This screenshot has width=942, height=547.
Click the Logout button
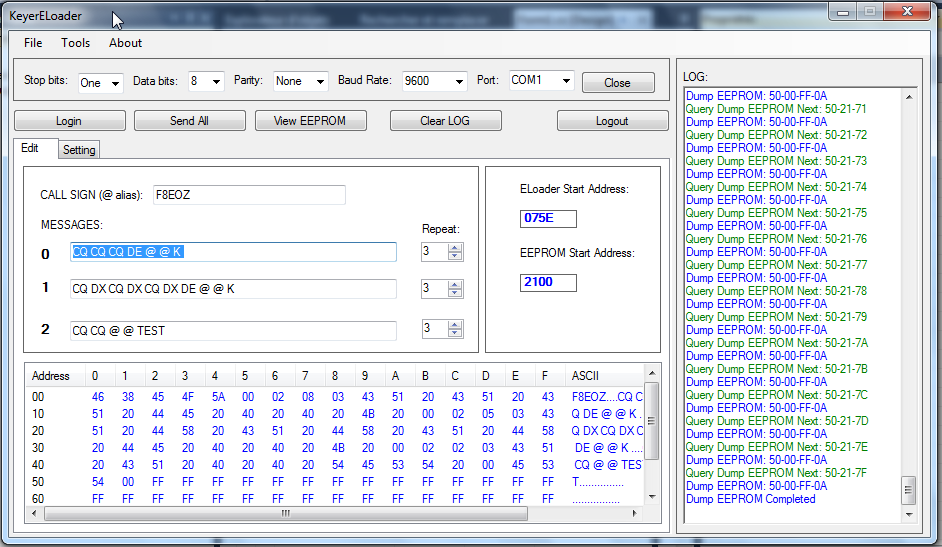(612, 121)
